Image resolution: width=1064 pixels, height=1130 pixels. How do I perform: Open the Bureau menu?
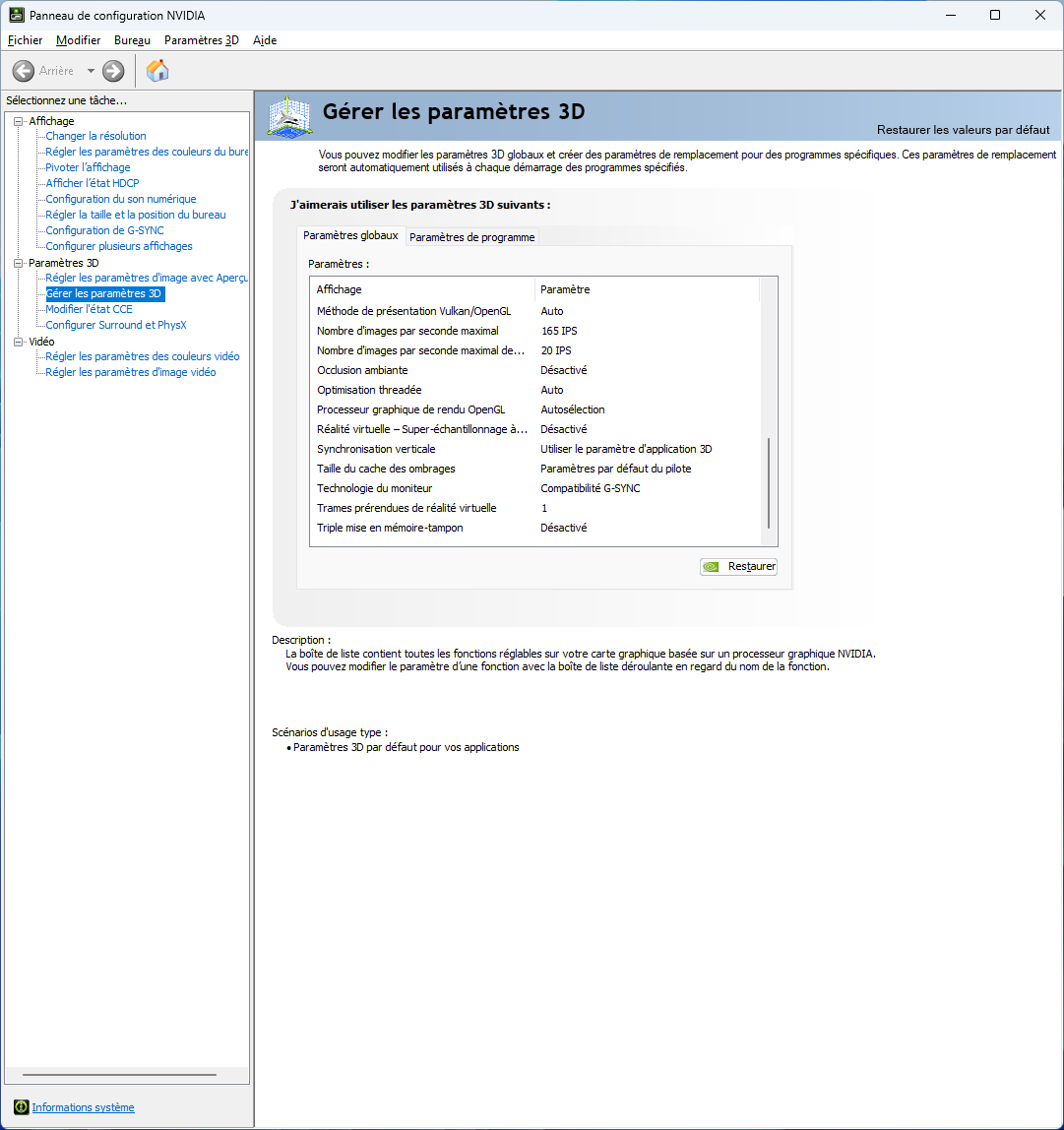pos(132,40)
